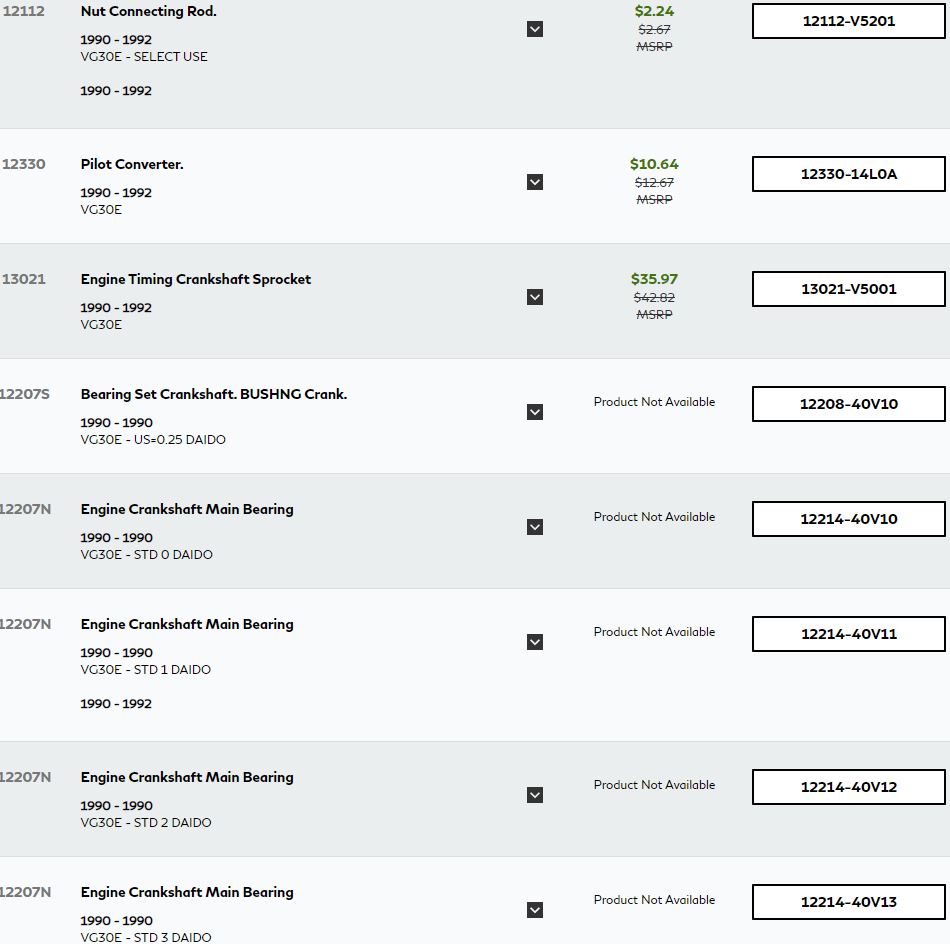Viewport: 950px width, 944px height.
Task: Expand the Pilot Converter row chevron
Action: [534, 182]
